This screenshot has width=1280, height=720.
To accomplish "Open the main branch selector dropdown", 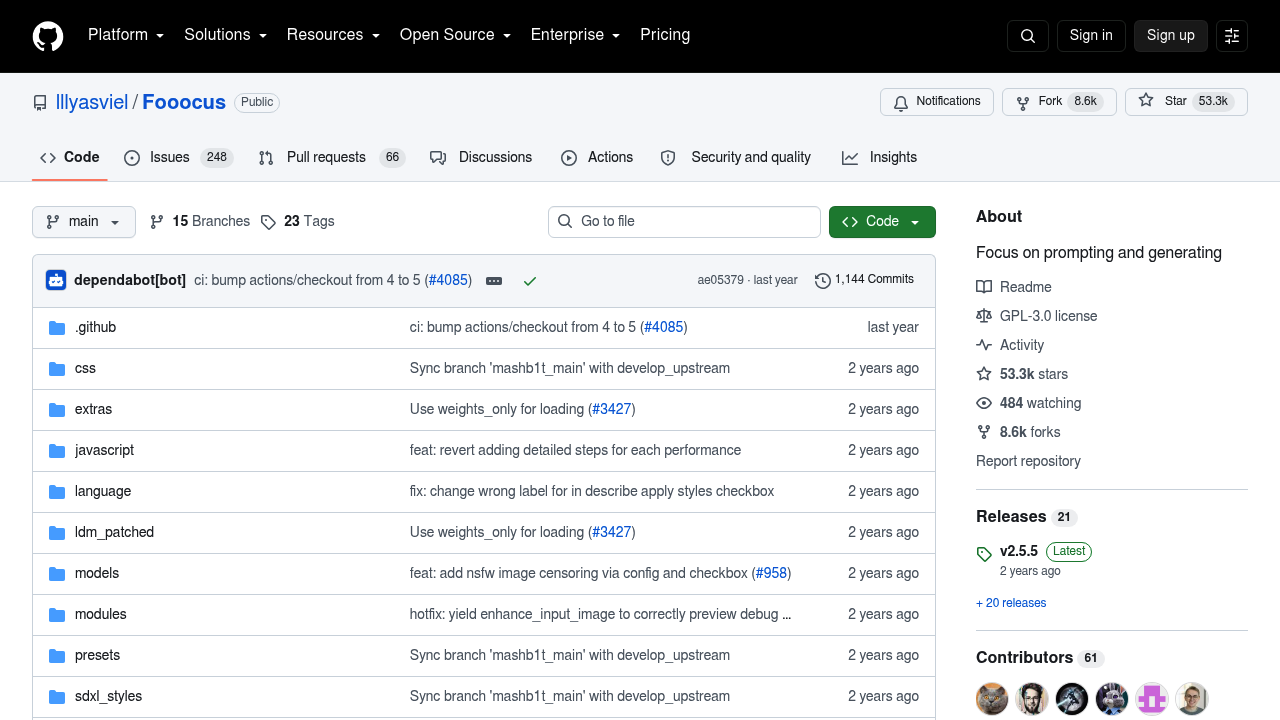I will [84, 222].
